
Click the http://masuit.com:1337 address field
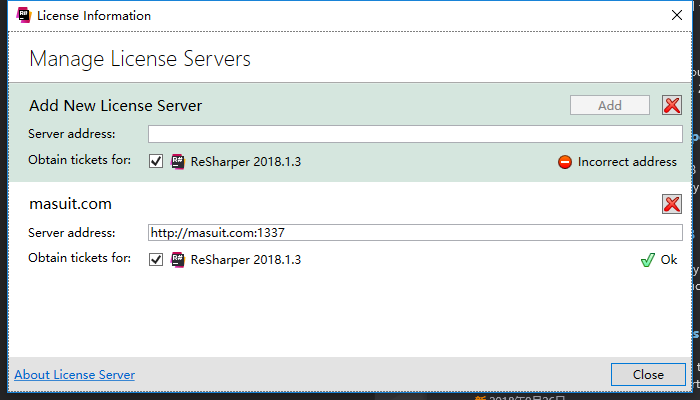[415, 233]
